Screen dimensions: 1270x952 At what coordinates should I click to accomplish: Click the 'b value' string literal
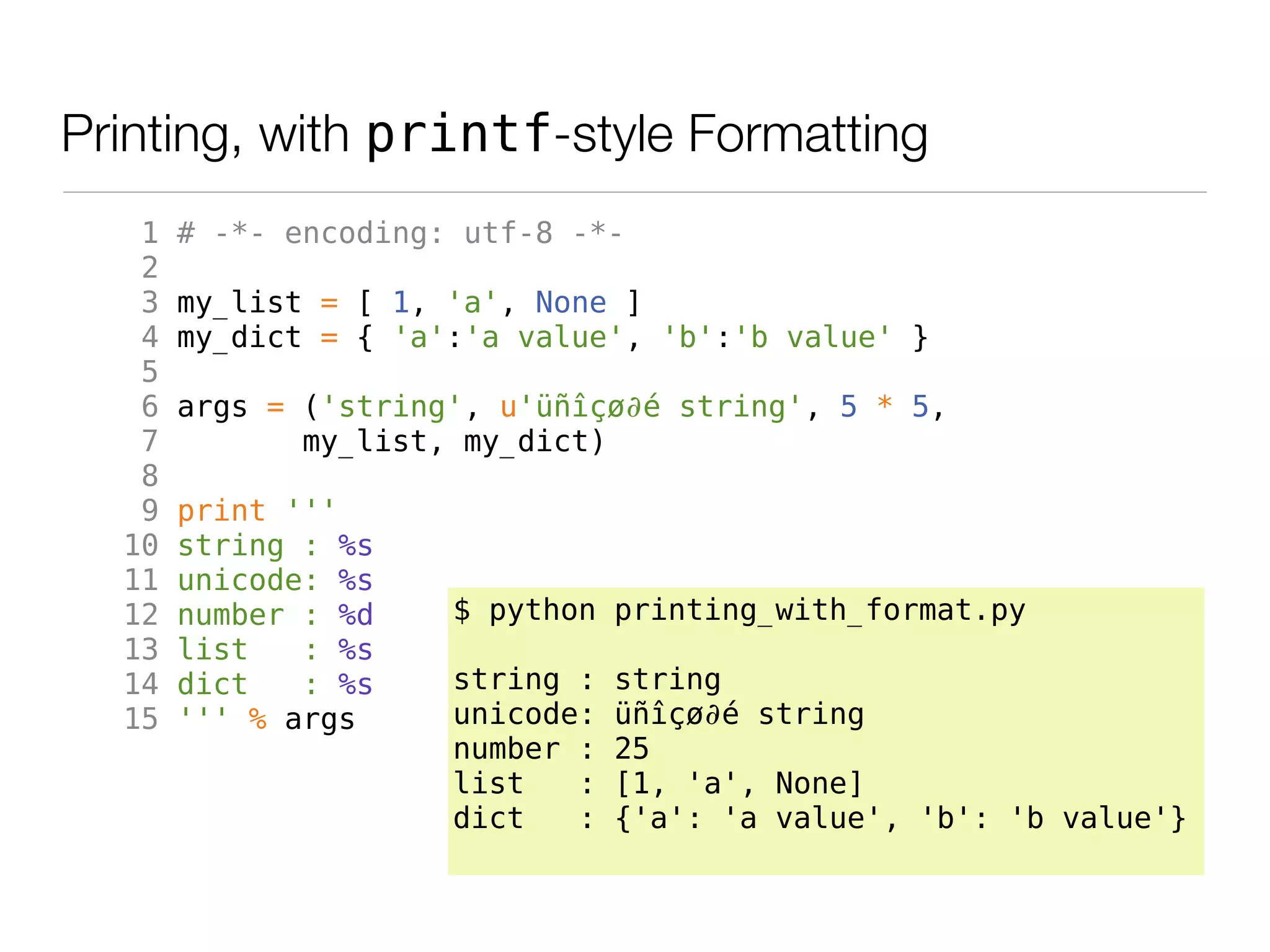tap(812, 338)
